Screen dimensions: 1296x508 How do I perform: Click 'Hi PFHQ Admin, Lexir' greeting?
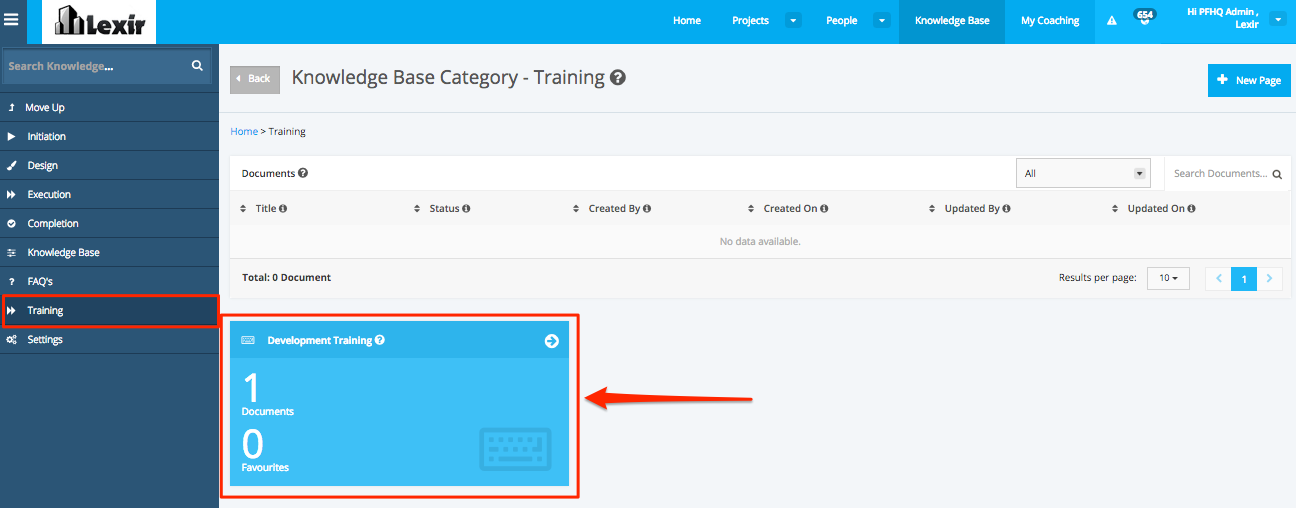click(1222, 18)
